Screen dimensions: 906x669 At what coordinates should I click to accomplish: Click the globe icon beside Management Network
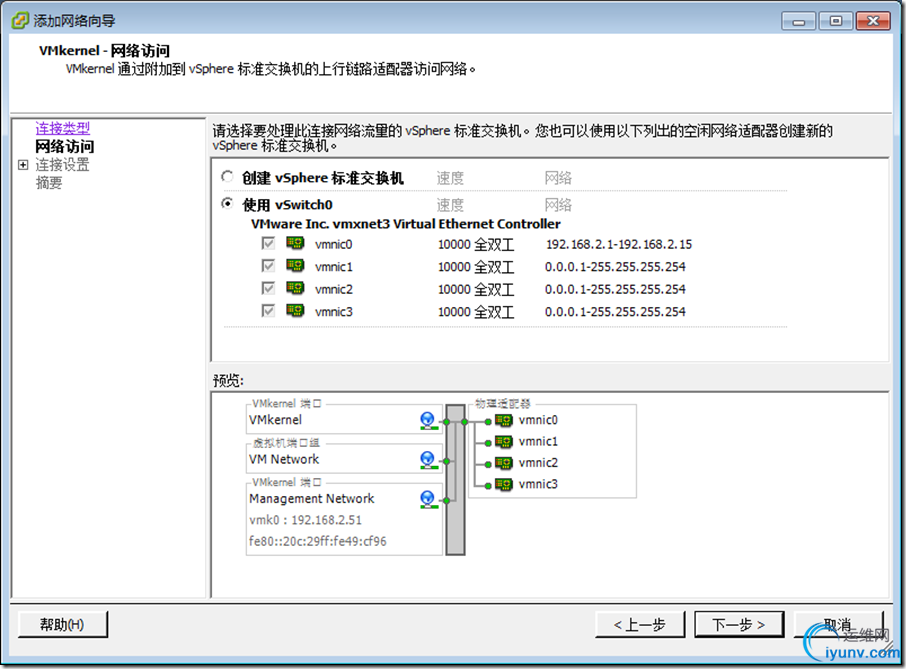point(428,500)
